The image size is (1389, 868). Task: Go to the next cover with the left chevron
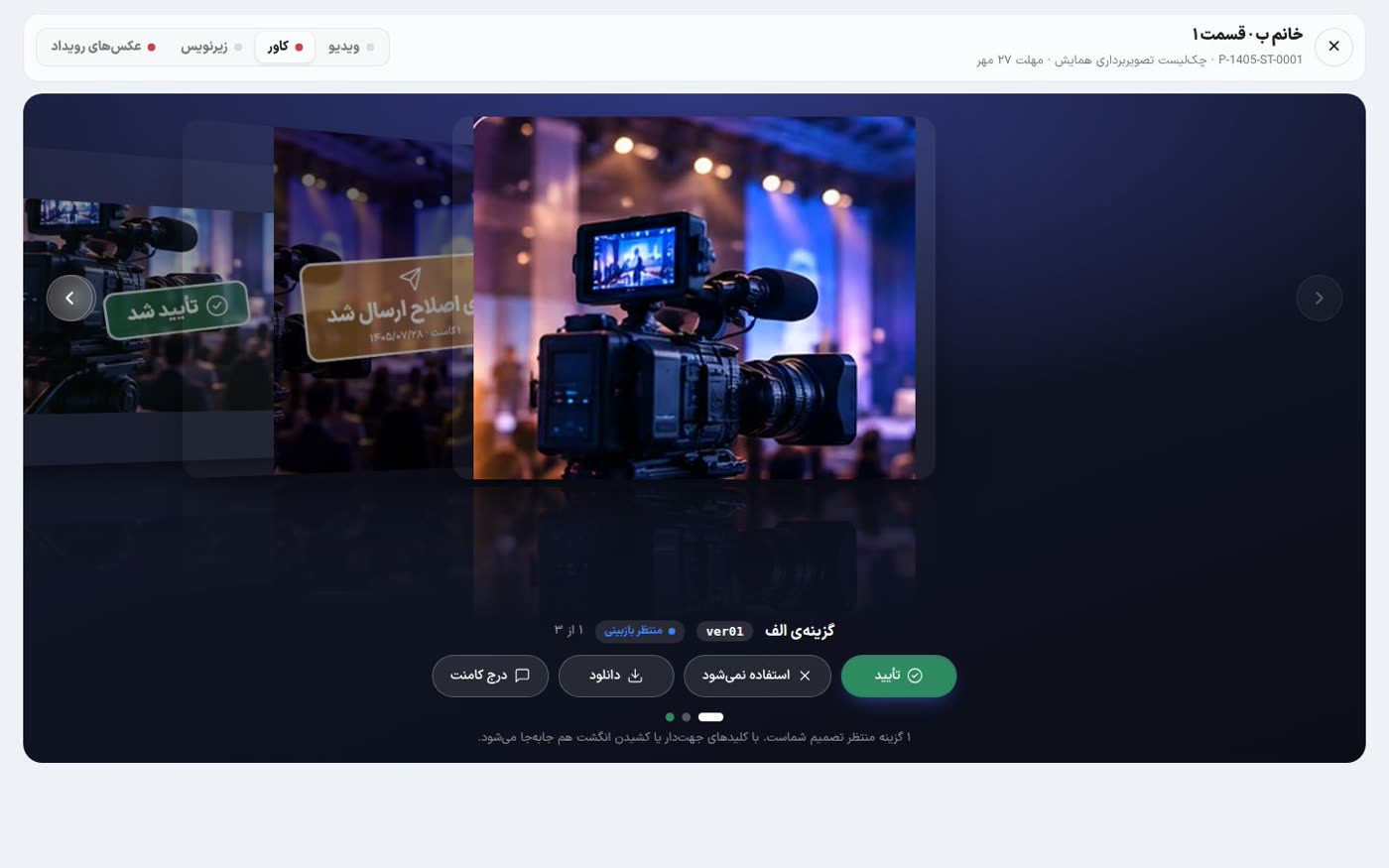(x=69, y=298)
